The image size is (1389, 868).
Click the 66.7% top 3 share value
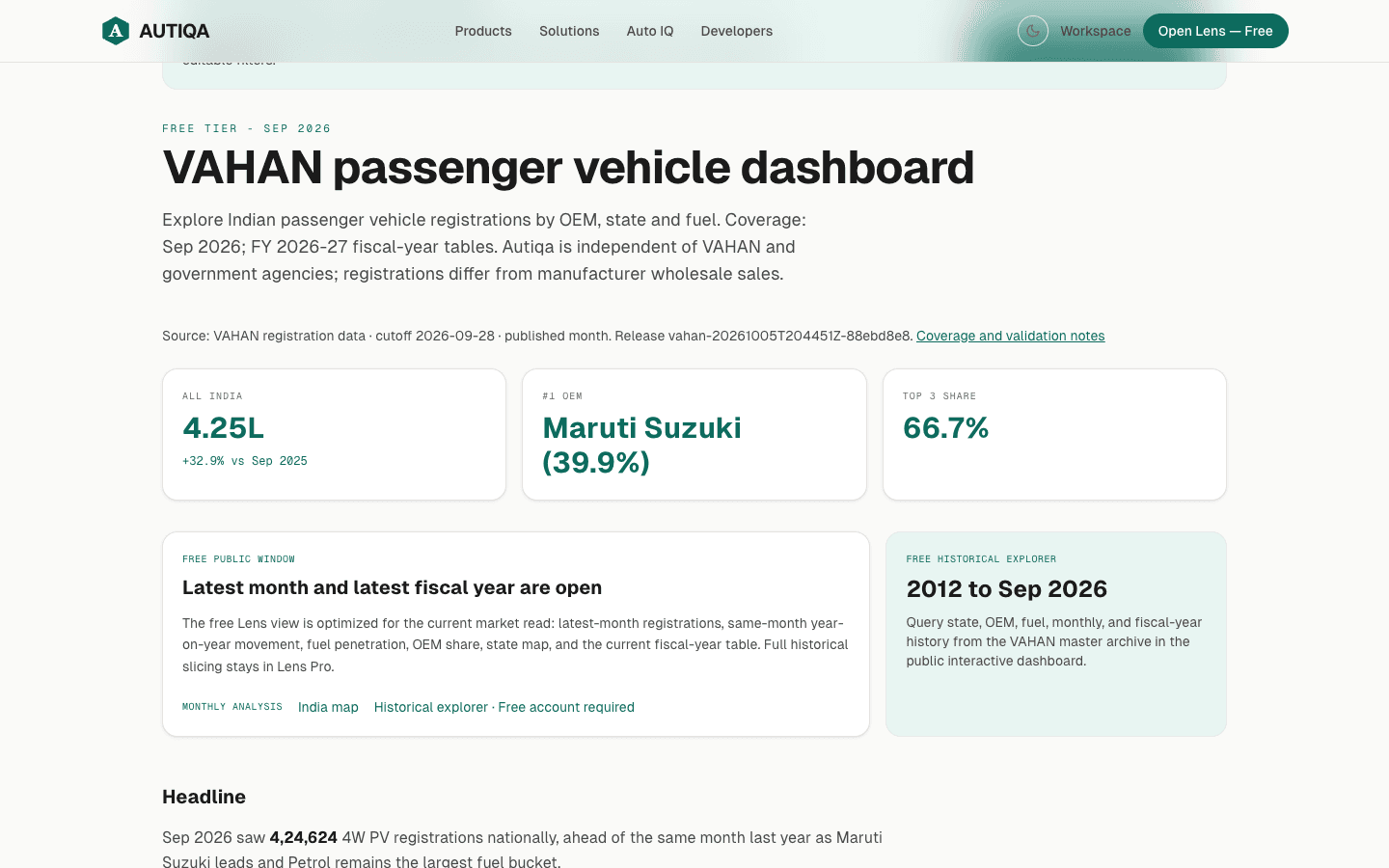pyautogui.click(x=946, y=428)
